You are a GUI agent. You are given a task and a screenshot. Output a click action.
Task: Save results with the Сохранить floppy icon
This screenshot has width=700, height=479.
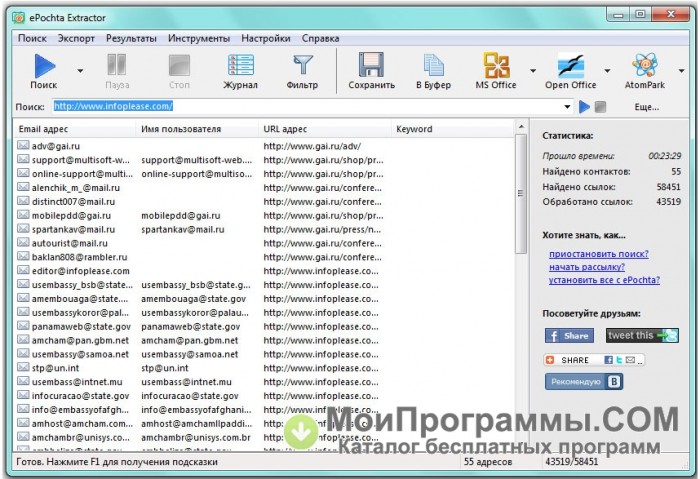[x=371, y=65]
